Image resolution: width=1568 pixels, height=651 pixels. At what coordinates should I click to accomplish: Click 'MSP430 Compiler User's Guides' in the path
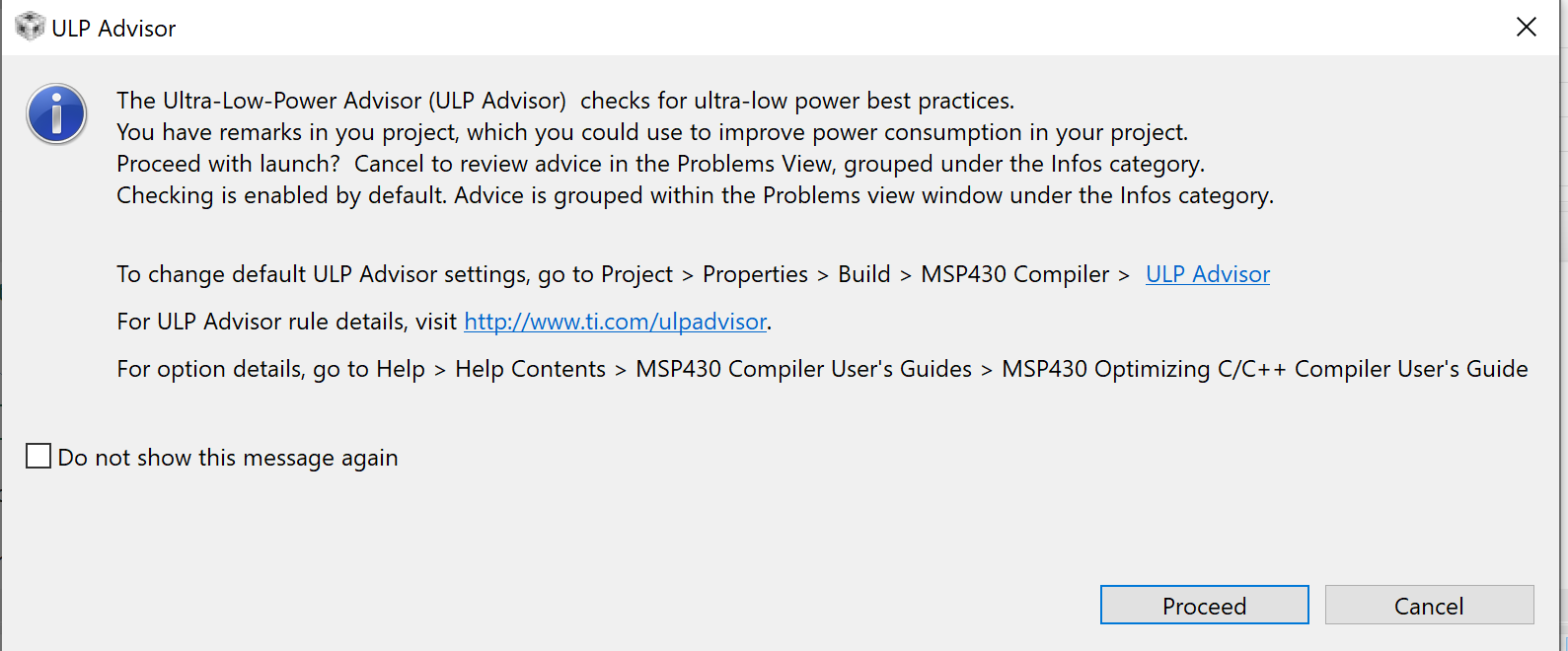(x=803, y=369)
